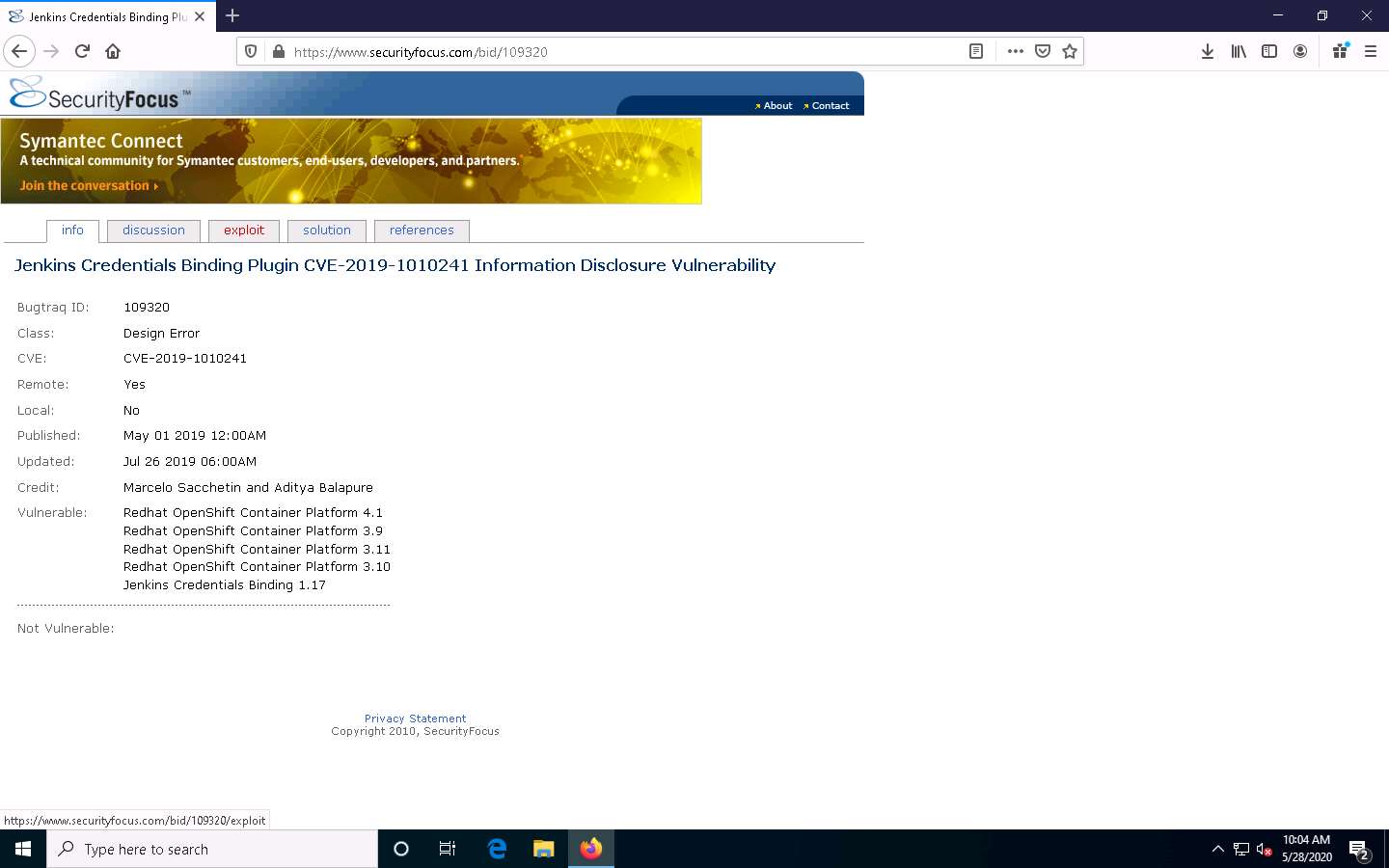Go back to the previous page
Screen dimensions: 1389x868
(19, 51)
